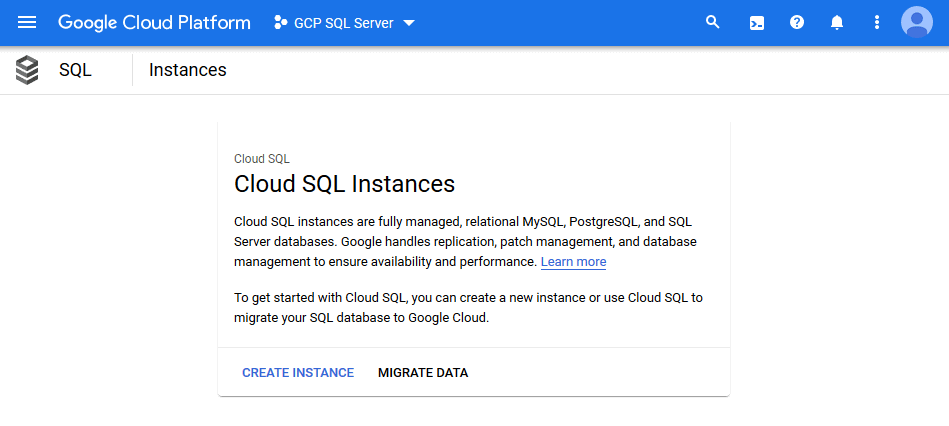
Task: Click the CREATE INSTANCE button
Action: [298, 373]
